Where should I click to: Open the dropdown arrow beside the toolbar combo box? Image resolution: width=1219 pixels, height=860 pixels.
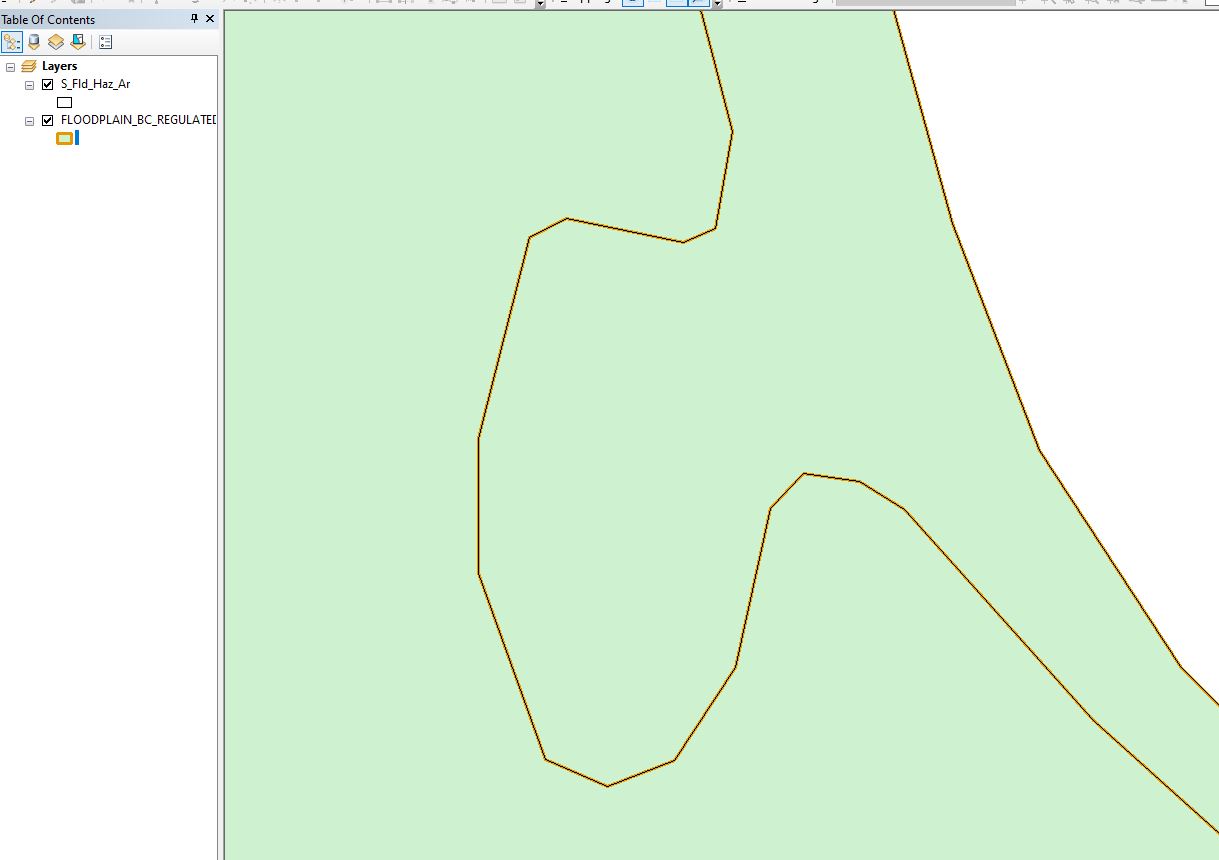(537, 3)
